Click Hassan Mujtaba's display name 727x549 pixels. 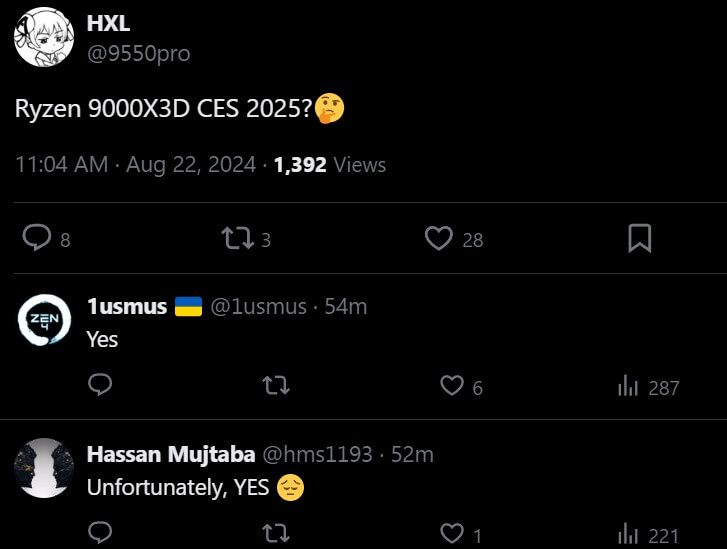point(170,454)
